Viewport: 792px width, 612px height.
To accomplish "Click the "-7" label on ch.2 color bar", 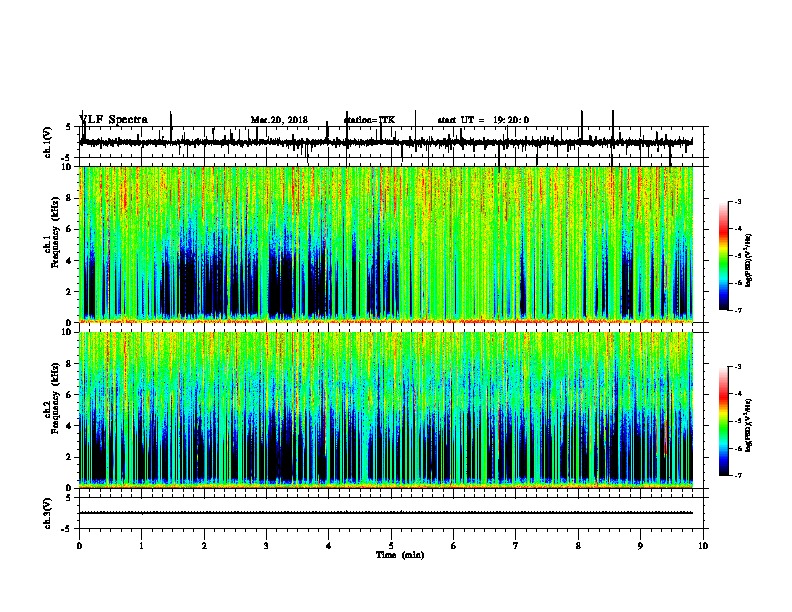I will (x=737, y=475).
